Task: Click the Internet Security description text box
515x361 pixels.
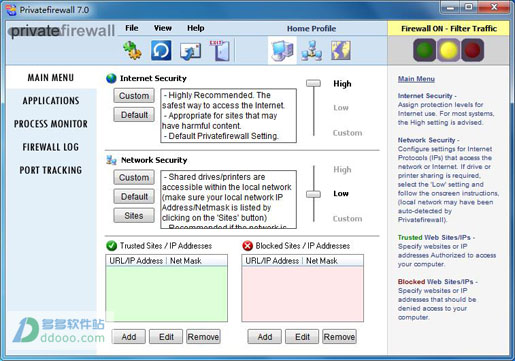Action: [228, 115]
